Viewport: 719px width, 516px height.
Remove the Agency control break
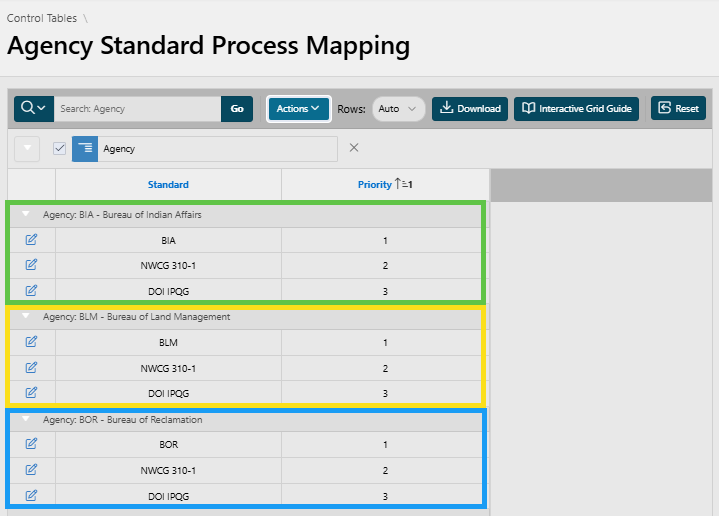pyautogui.click(x=354, y=148)
